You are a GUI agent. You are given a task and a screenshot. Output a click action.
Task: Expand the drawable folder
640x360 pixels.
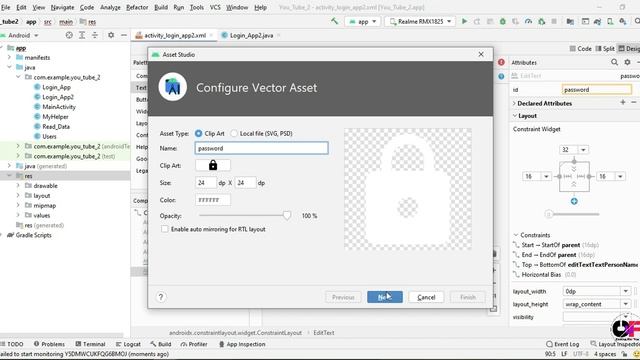(x=18, y=186)
